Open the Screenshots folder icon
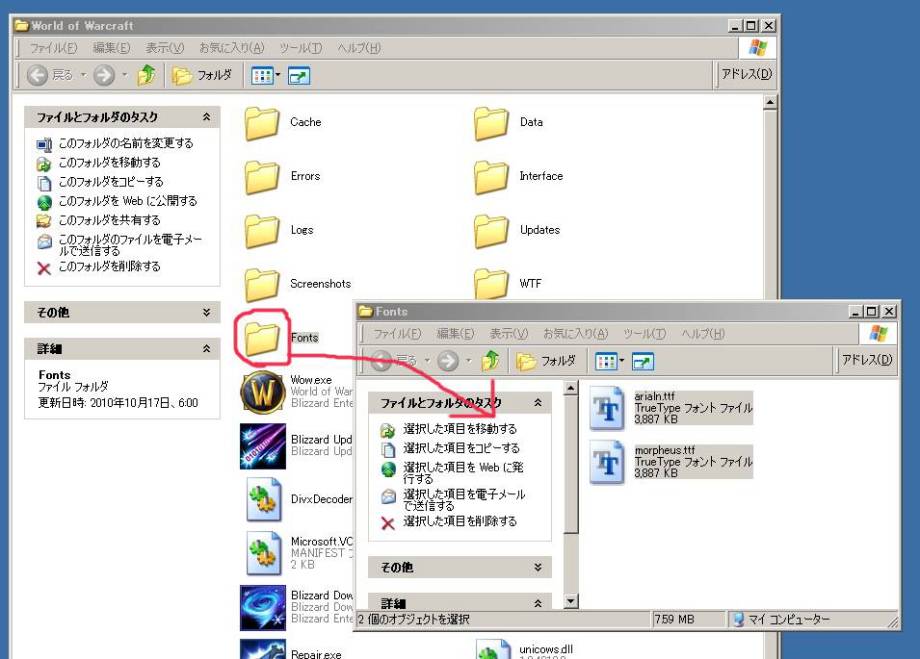 [262, 284]
